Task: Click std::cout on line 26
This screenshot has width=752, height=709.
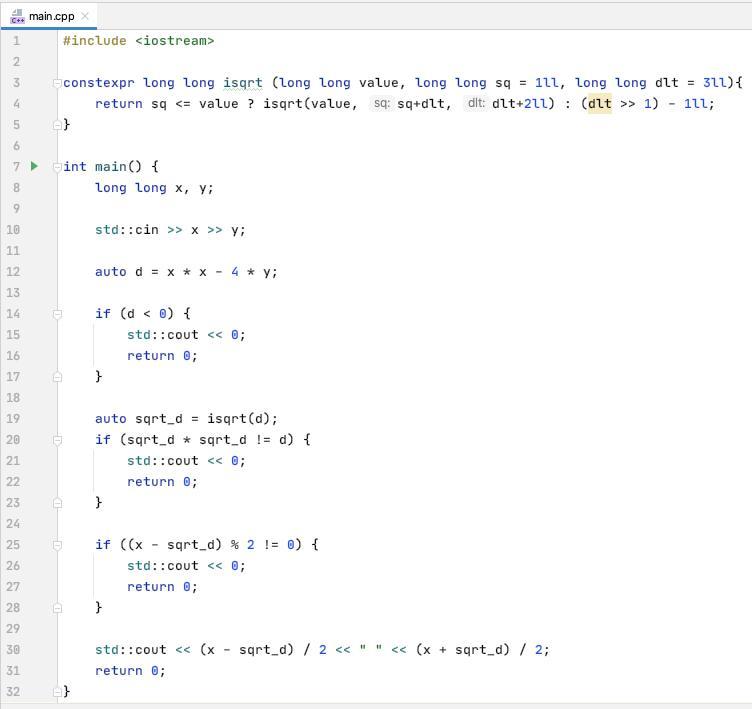Action: point(163,566)
